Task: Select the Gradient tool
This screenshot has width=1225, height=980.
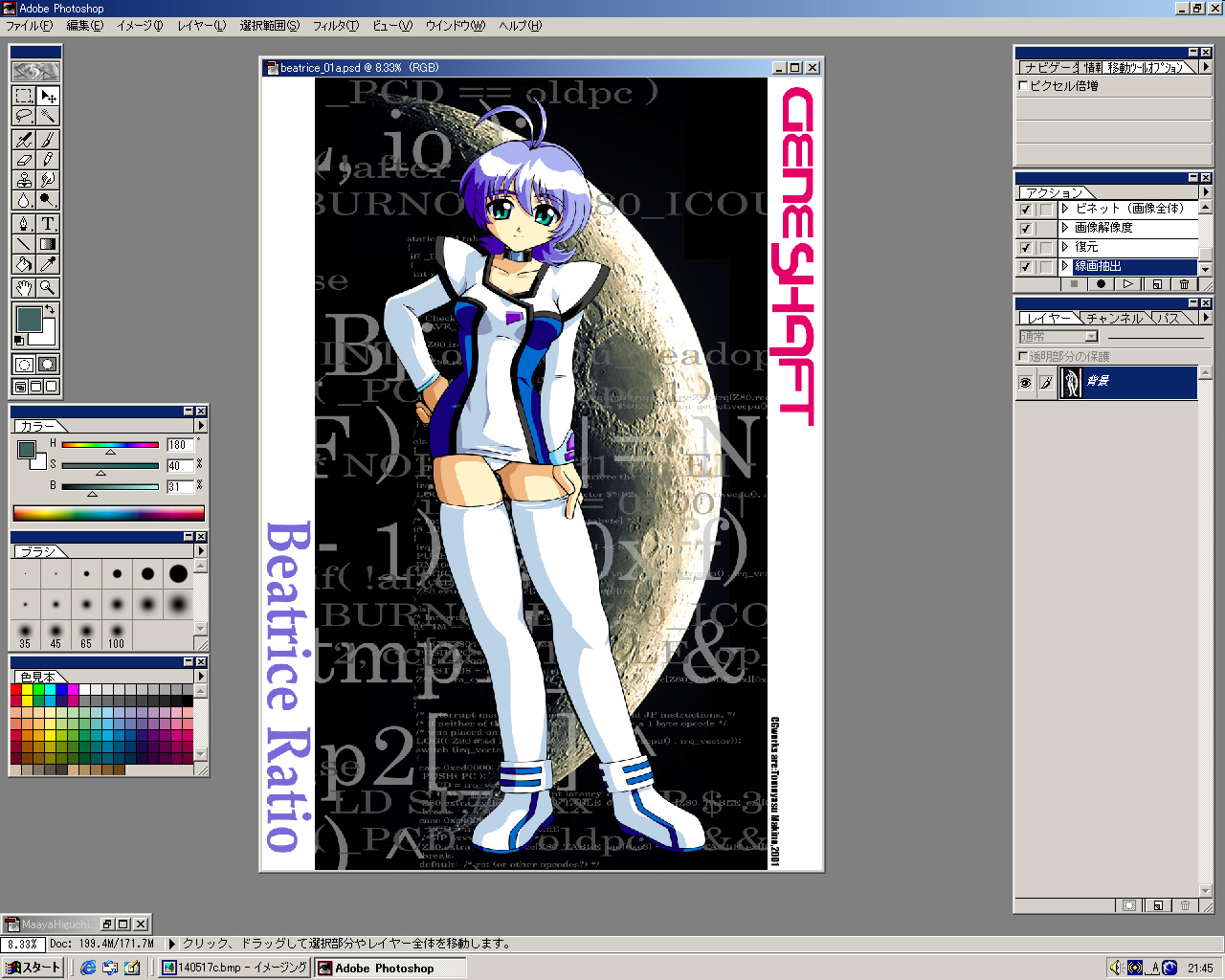Action: point(48,244)
